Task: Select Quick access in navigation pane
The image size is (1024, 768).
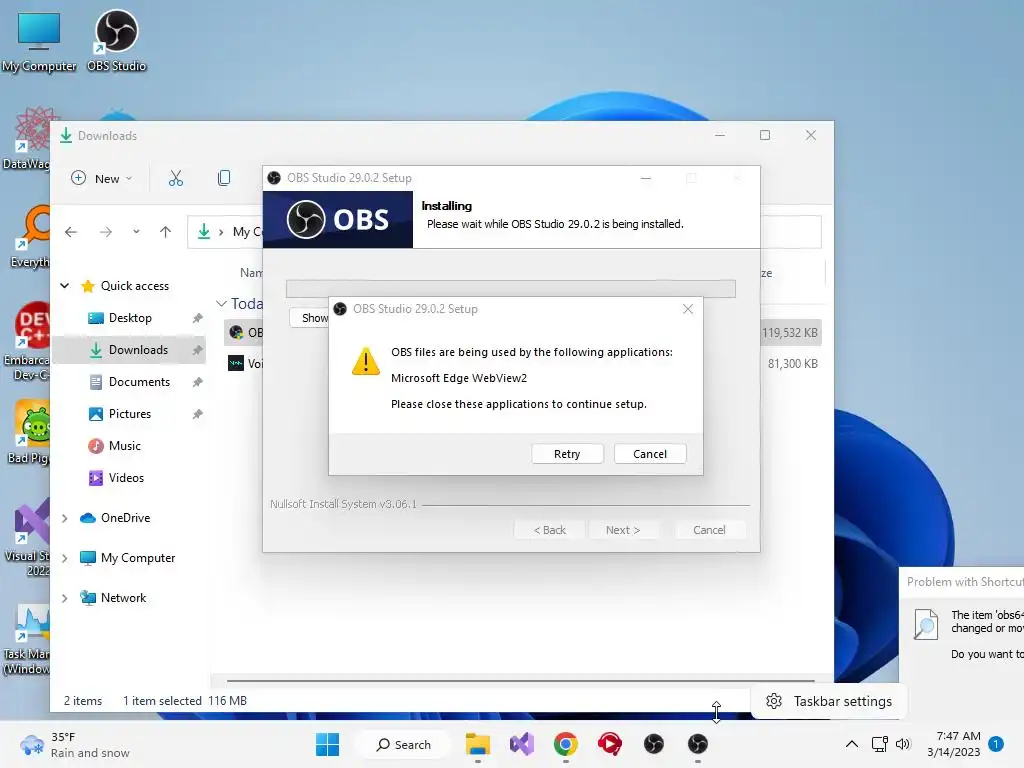Action: coord(134,285)
